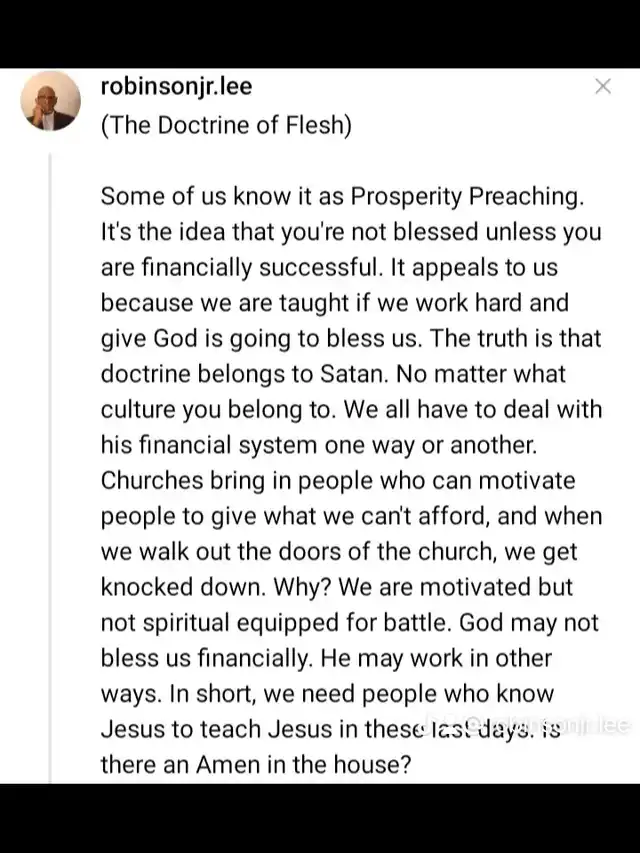The image size is (640, 853).
Task: Close the caption with the X icon
Action: 602,86
